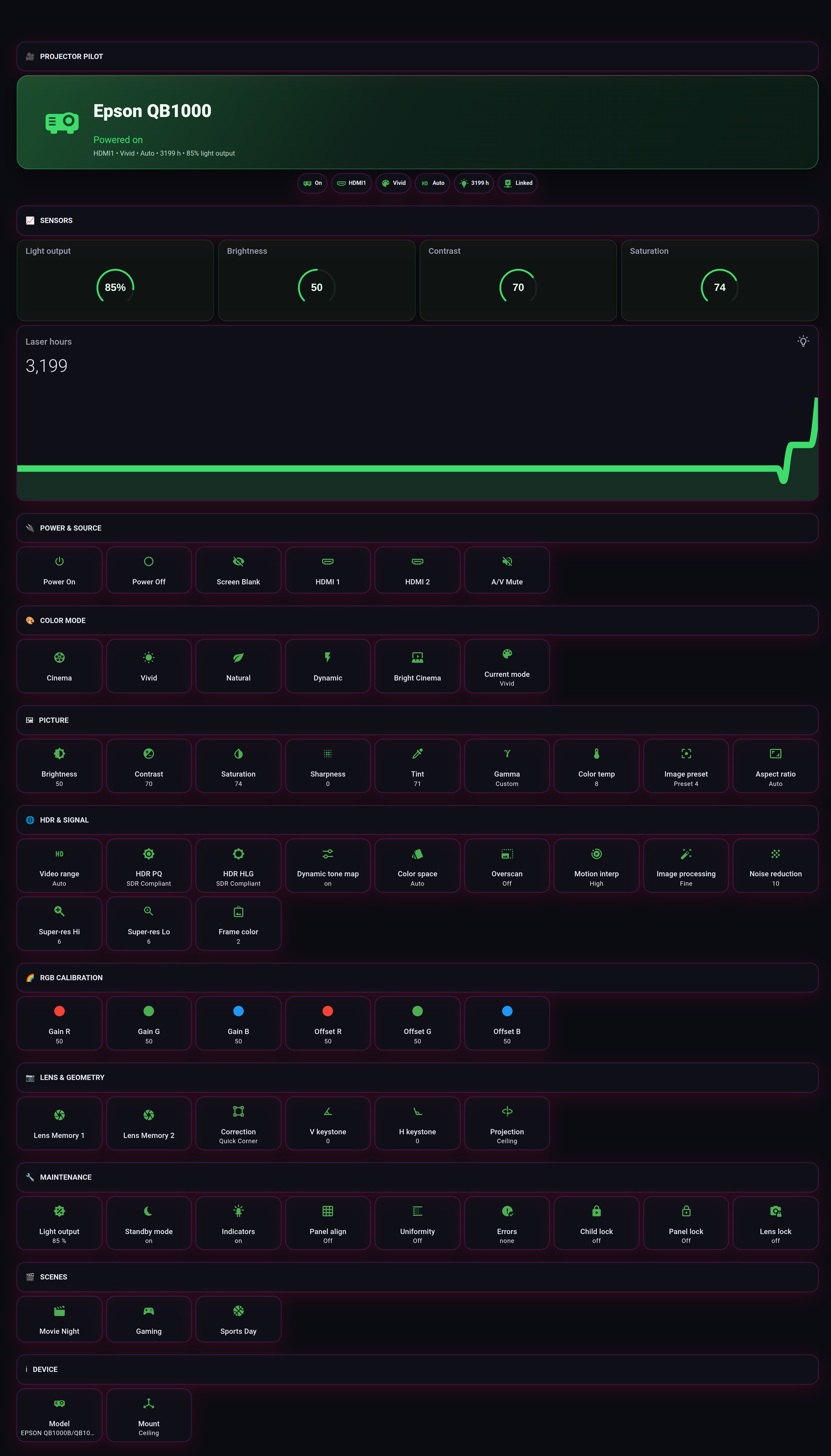Activate Gaming scene
Viewport: 831px width, 1456px height.
[x=149, y=1319]
